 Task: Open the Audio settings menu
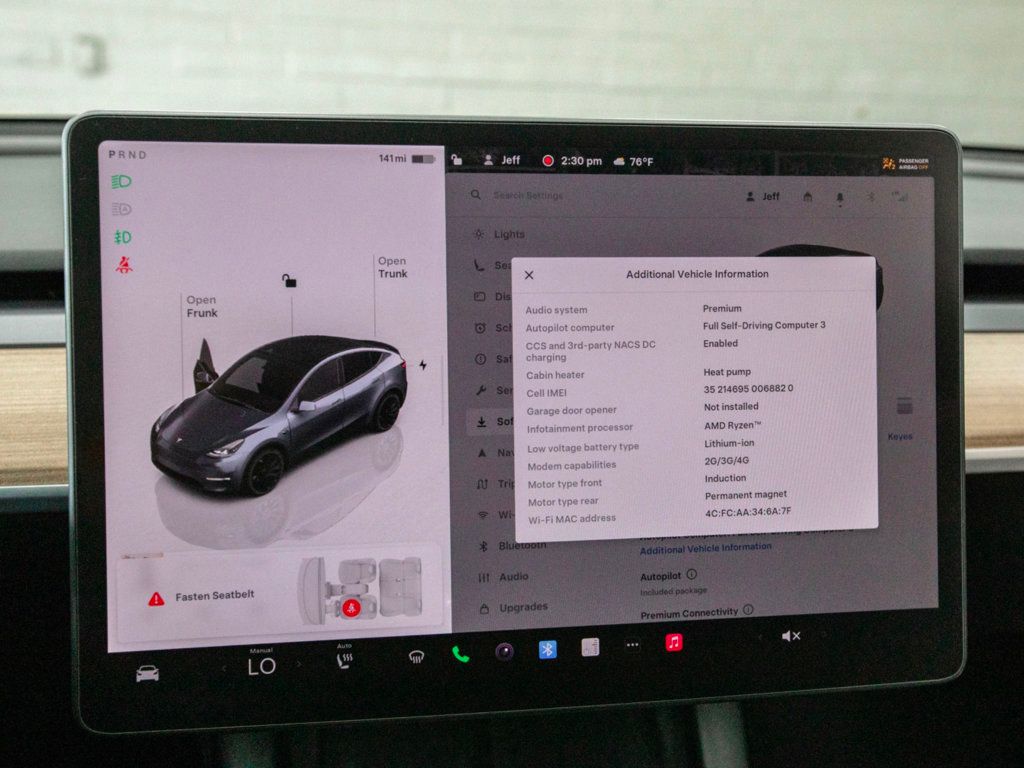[504, 577]
